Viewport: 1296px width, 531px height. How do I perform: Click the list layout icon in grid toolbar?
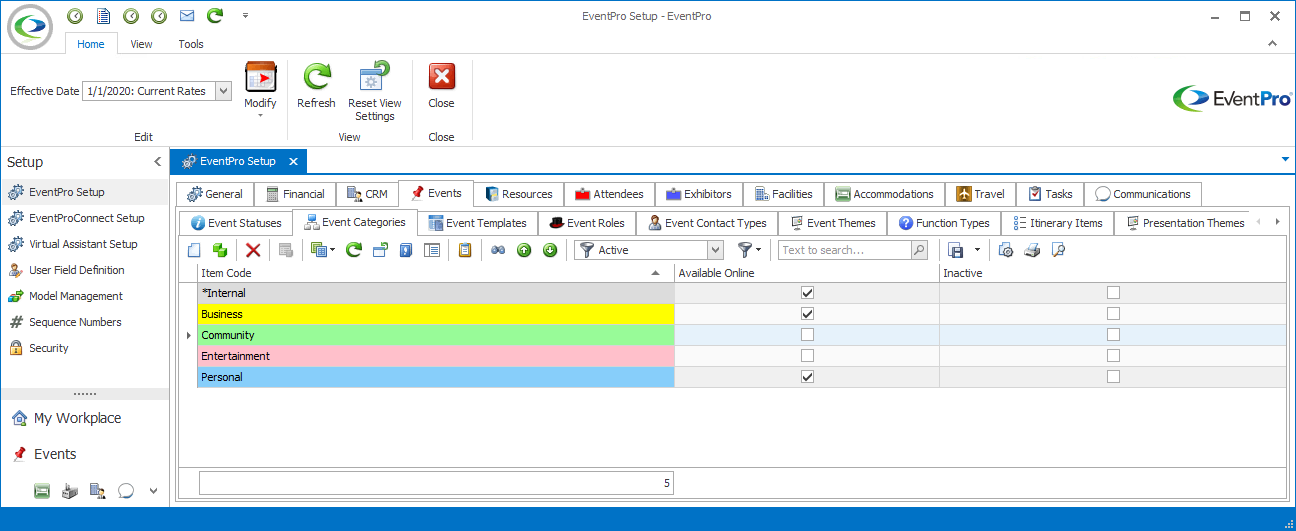click(432, 250)
